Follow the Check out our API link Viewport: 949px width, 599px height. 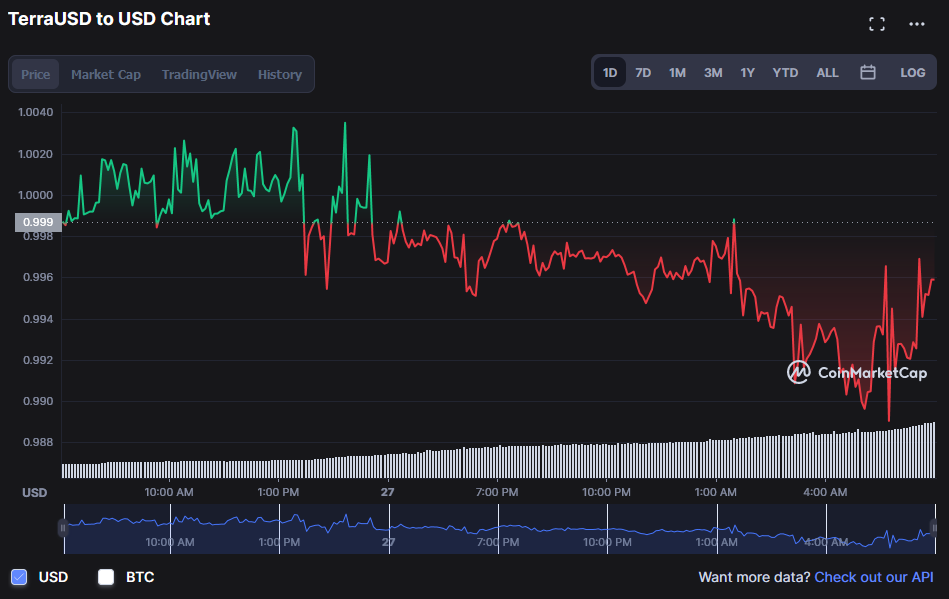click(874, 577)
